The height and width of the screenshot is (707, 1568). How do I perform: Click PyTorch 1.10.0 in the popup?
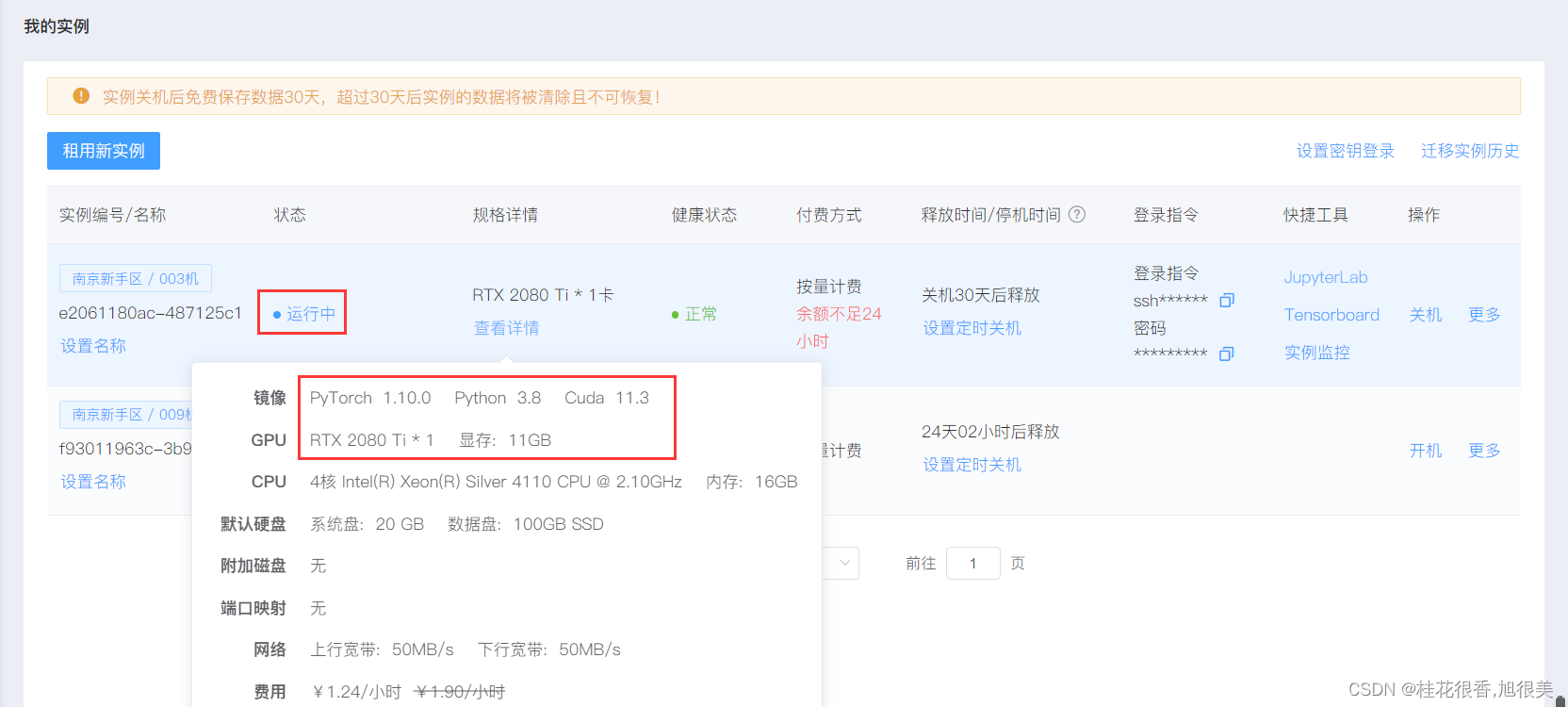[x=370, y=398]
